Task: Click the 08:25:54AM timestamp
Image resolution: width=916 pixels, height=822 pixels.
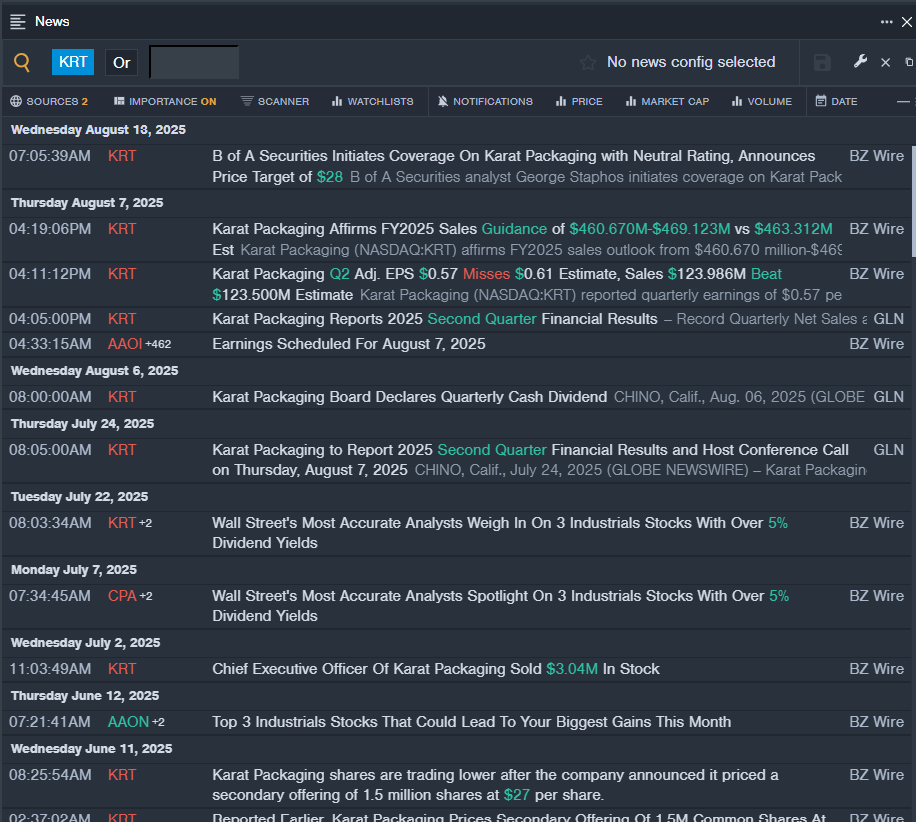Action: [x=50, y=775]
